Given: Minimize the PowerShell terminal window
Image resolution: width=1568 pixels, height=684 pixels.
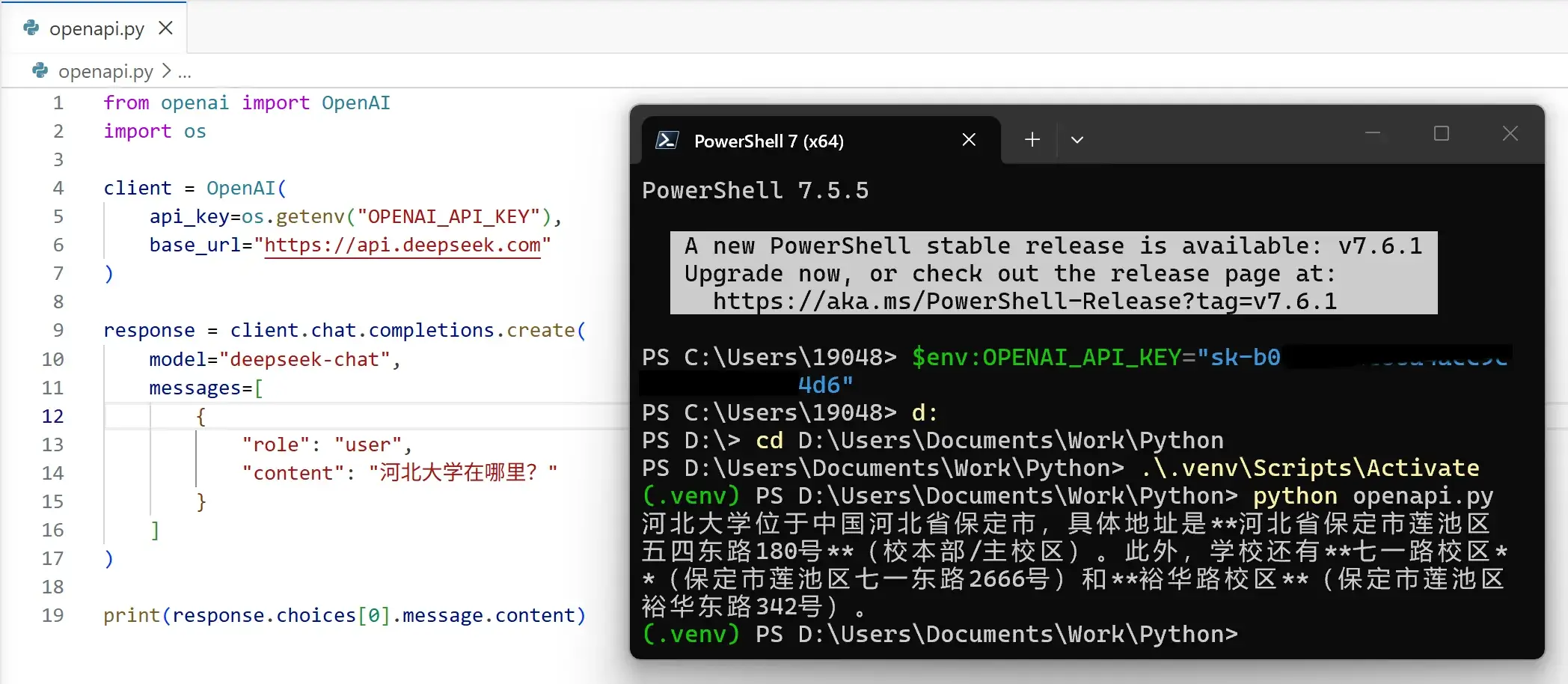Looking at the screenshot, I should (1373, 133).
